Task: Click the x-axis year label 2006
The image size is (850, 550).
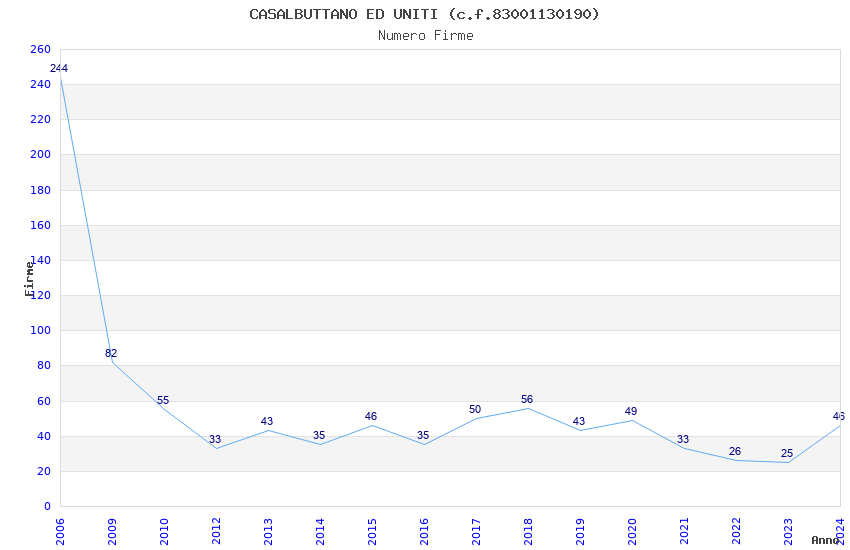Action: (60, 532)
